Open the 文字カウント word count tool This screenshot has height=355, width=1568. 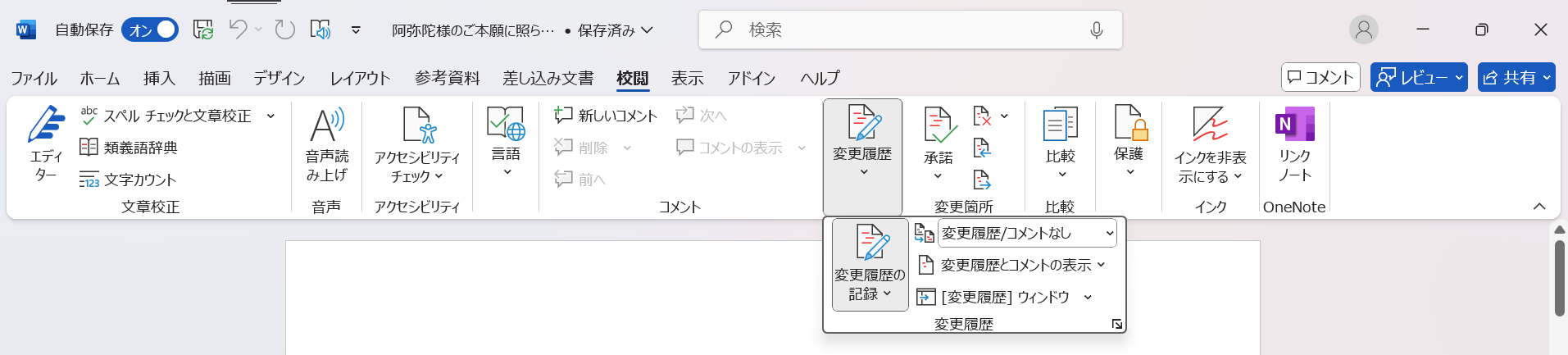(x=128, y=180)
